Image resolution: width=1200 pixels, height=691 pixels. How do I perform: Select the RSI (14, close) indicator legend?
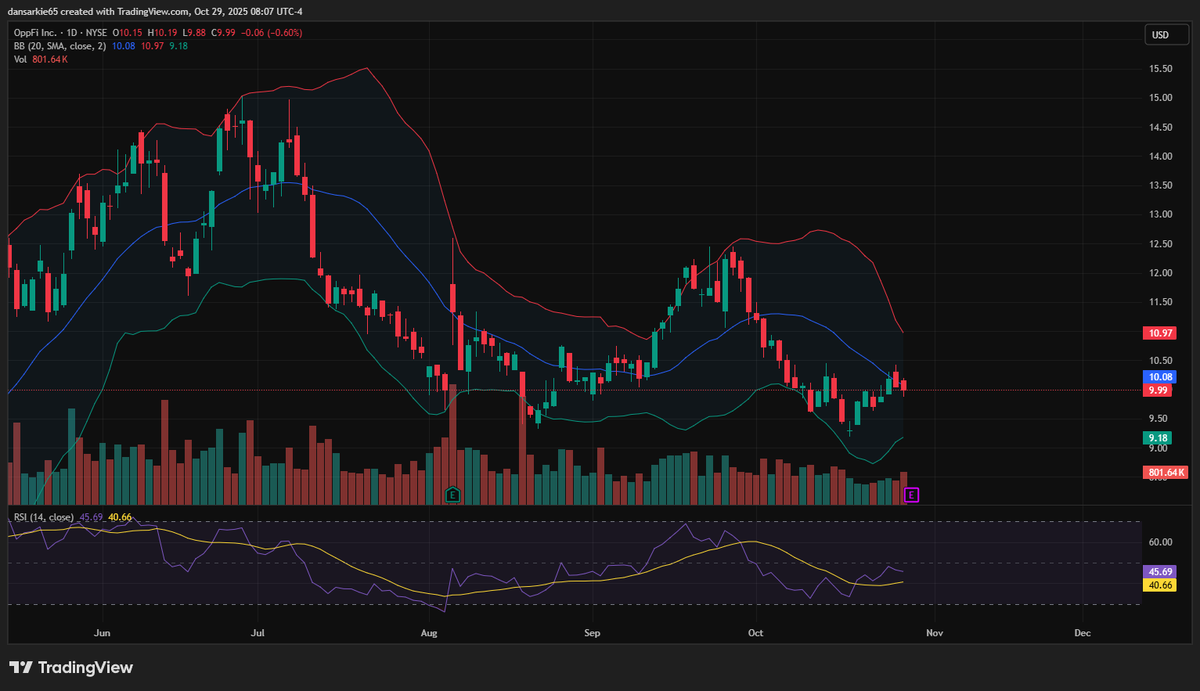pos(44,516)
